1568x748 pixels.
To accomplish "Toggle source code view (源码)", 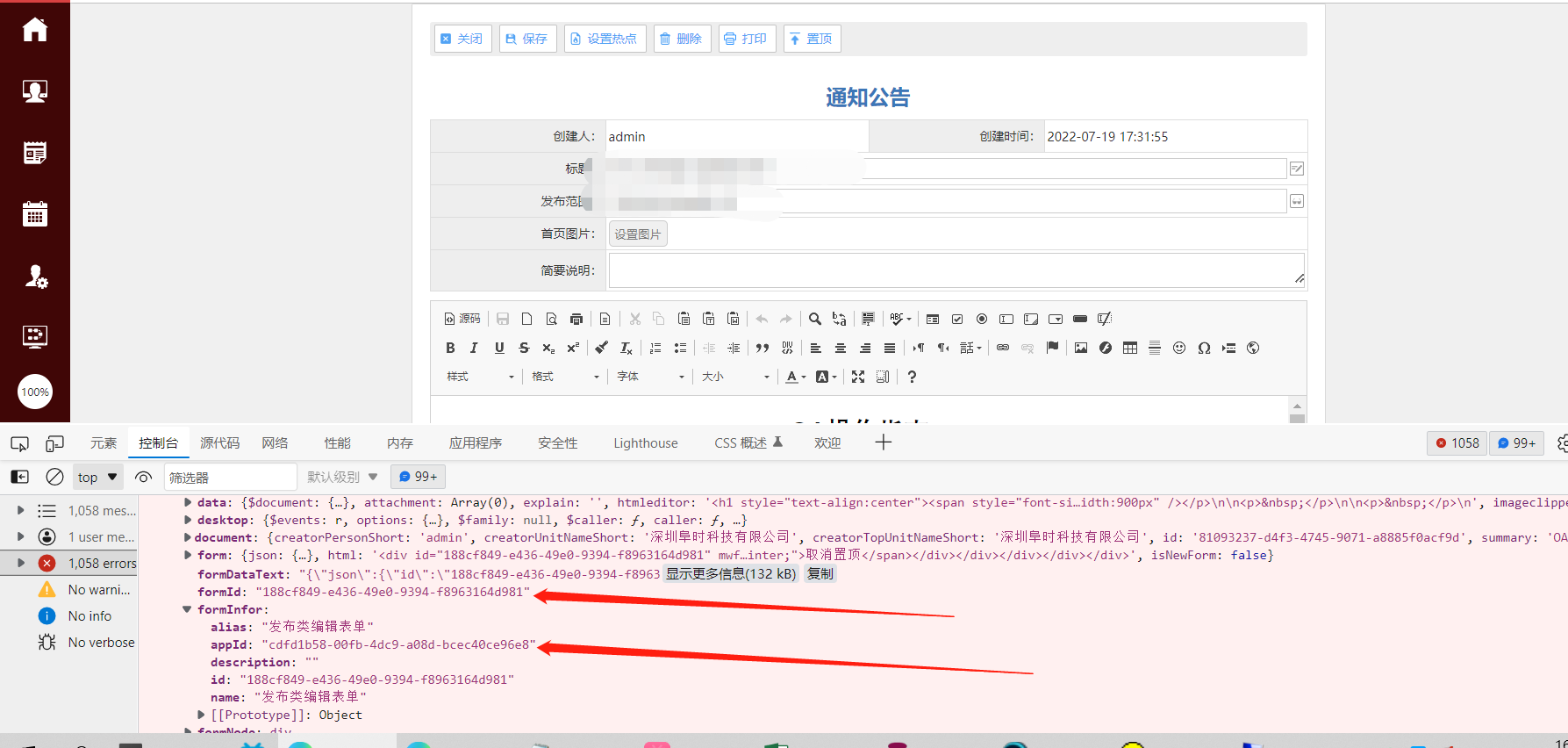I will [x=462, y=319].
